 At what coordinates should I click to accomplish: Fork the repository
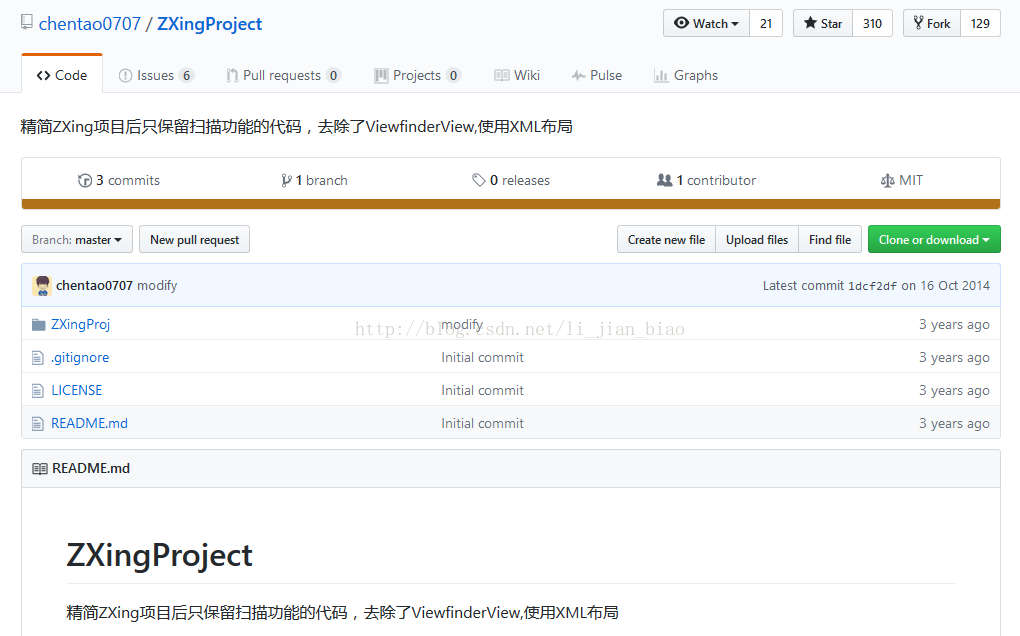[x=932, y=23]
